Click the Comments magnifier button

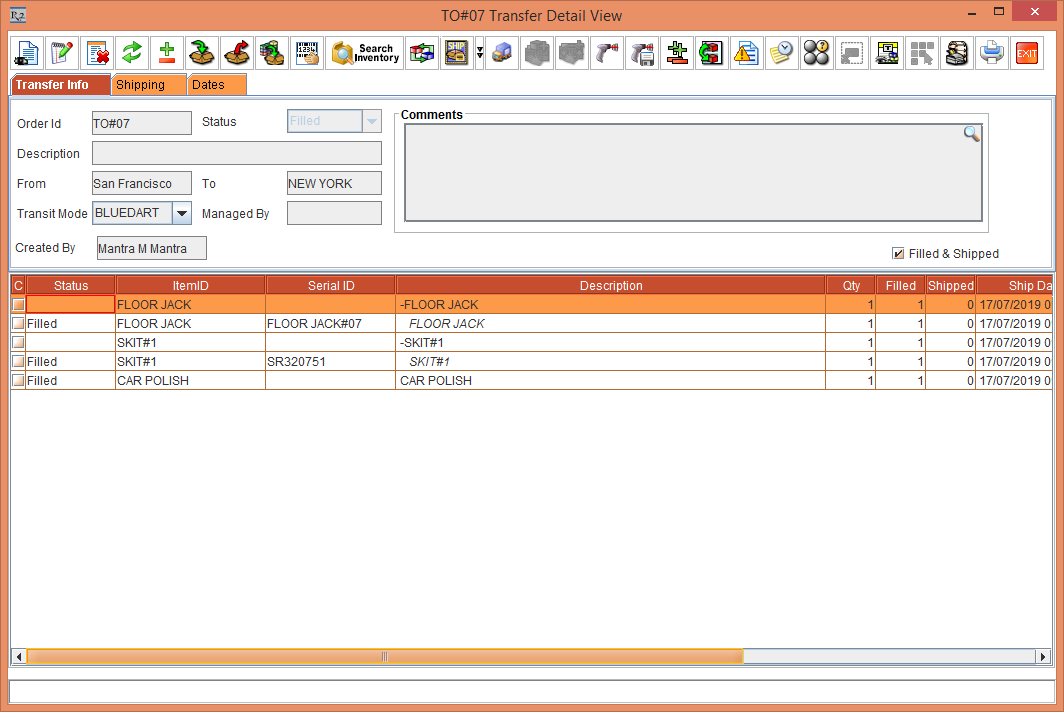(971, 133)
